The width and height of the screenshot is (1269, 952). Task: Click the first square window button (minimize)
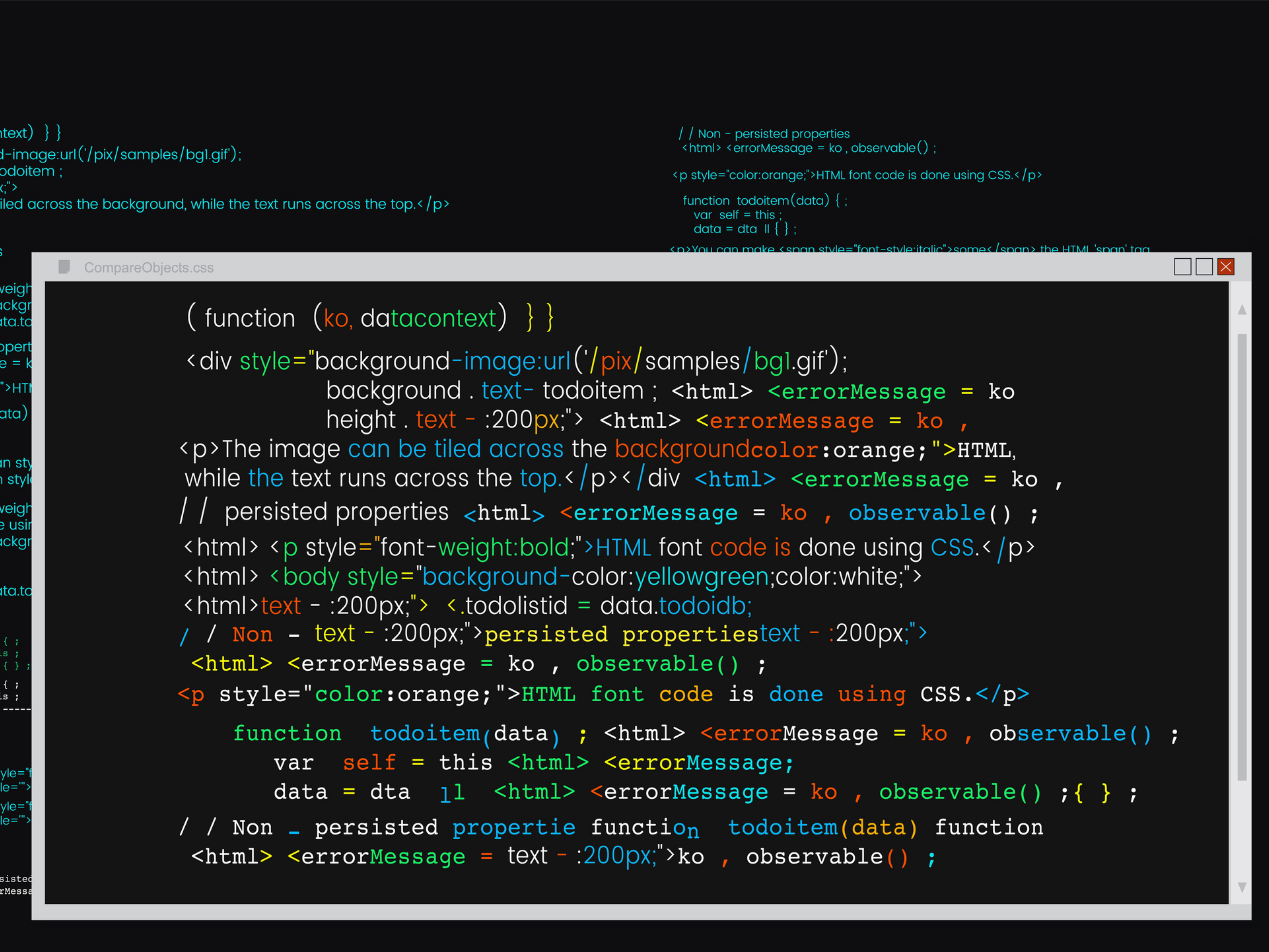[1182, 267]
